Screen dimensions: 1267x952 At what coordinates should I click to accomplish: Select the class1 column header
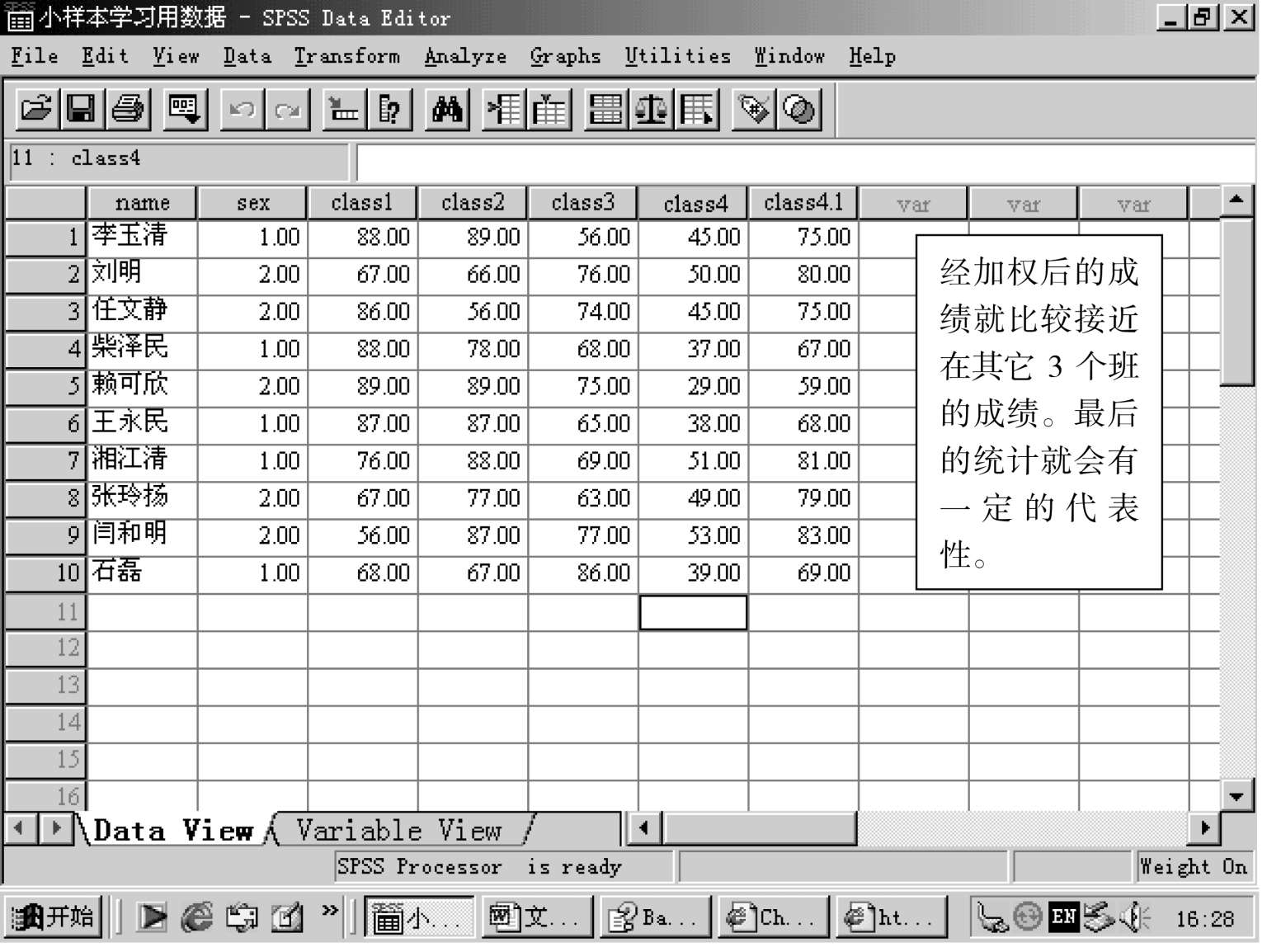click(362, 203)
